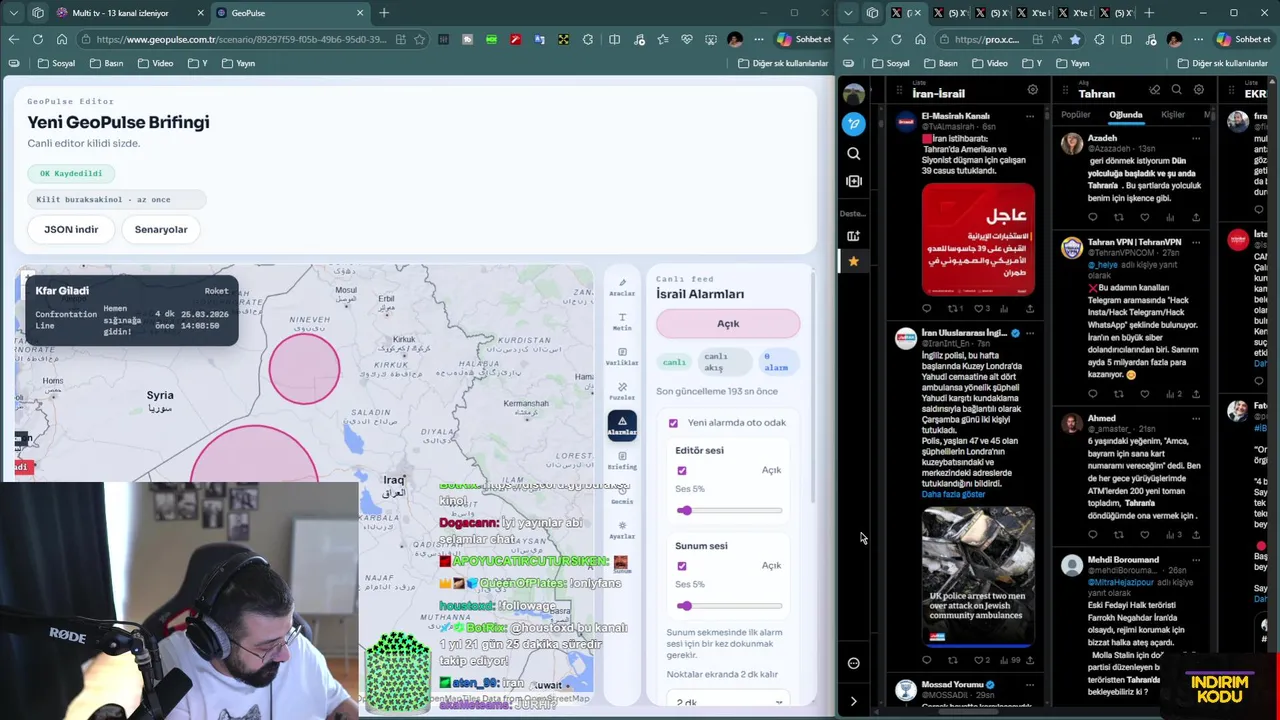Adjust the Sunum sesi volume slider

(728, 606)
